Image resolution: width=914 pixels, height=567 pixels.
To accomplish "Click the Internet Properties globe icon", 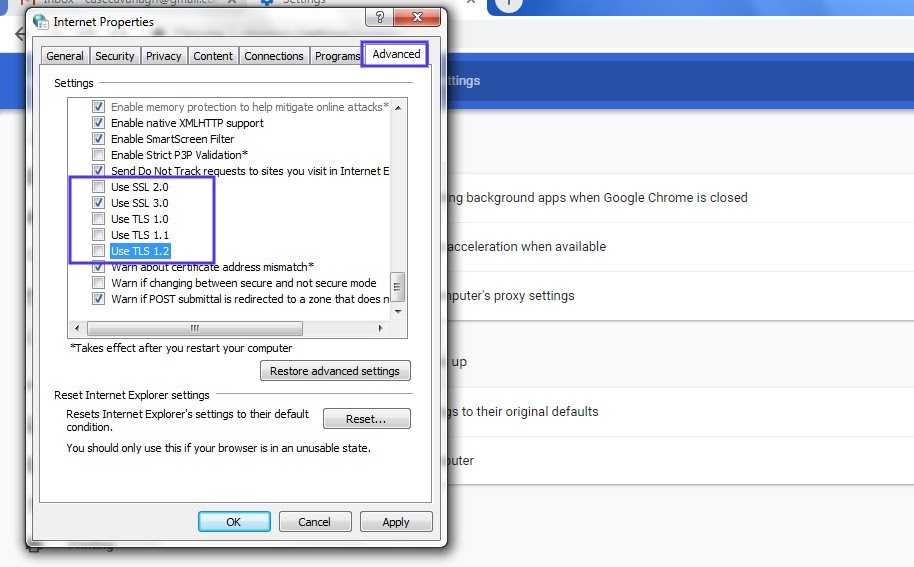I will (41, 21).
